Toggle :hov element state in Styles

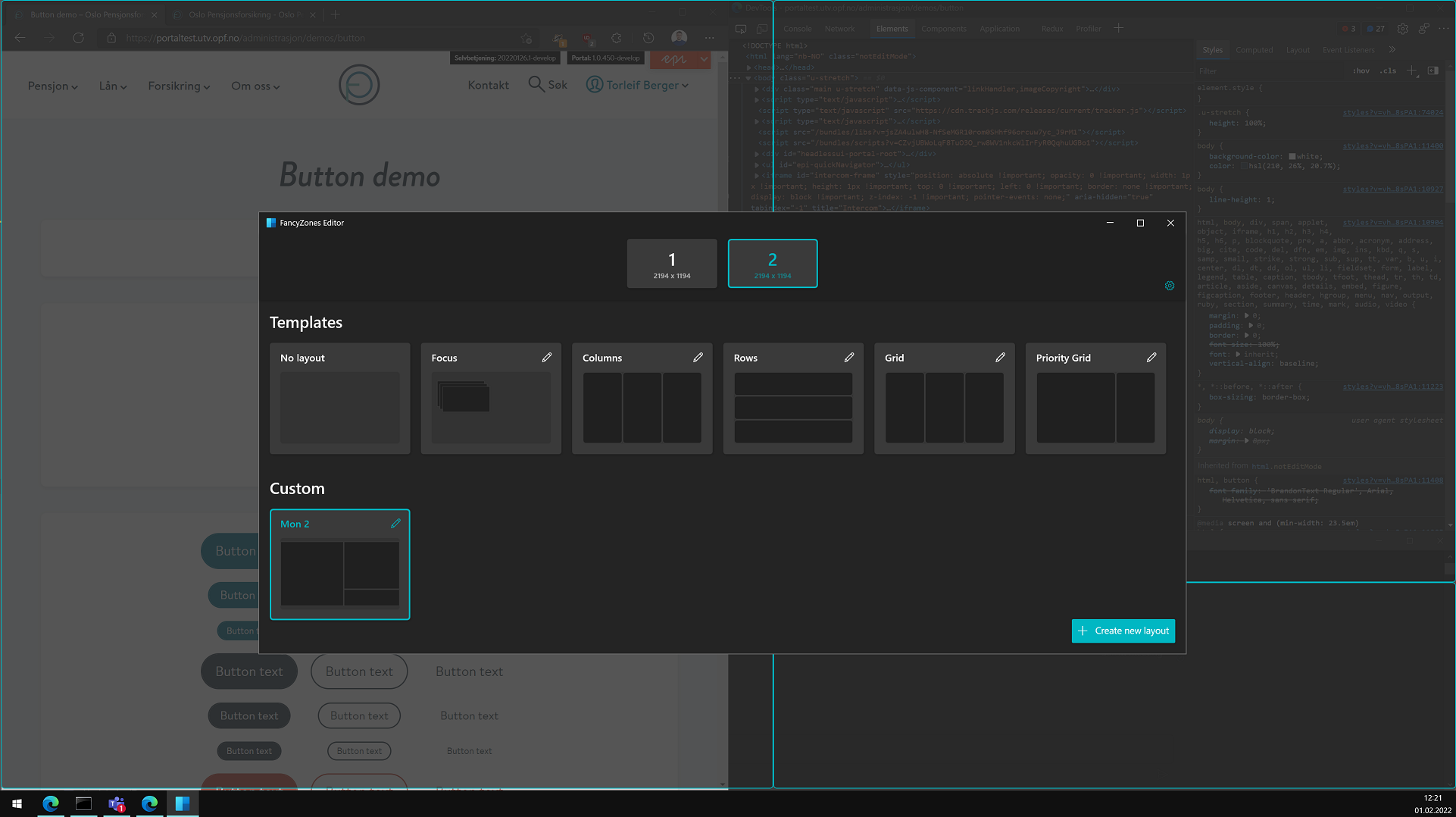click(1361, 70)
